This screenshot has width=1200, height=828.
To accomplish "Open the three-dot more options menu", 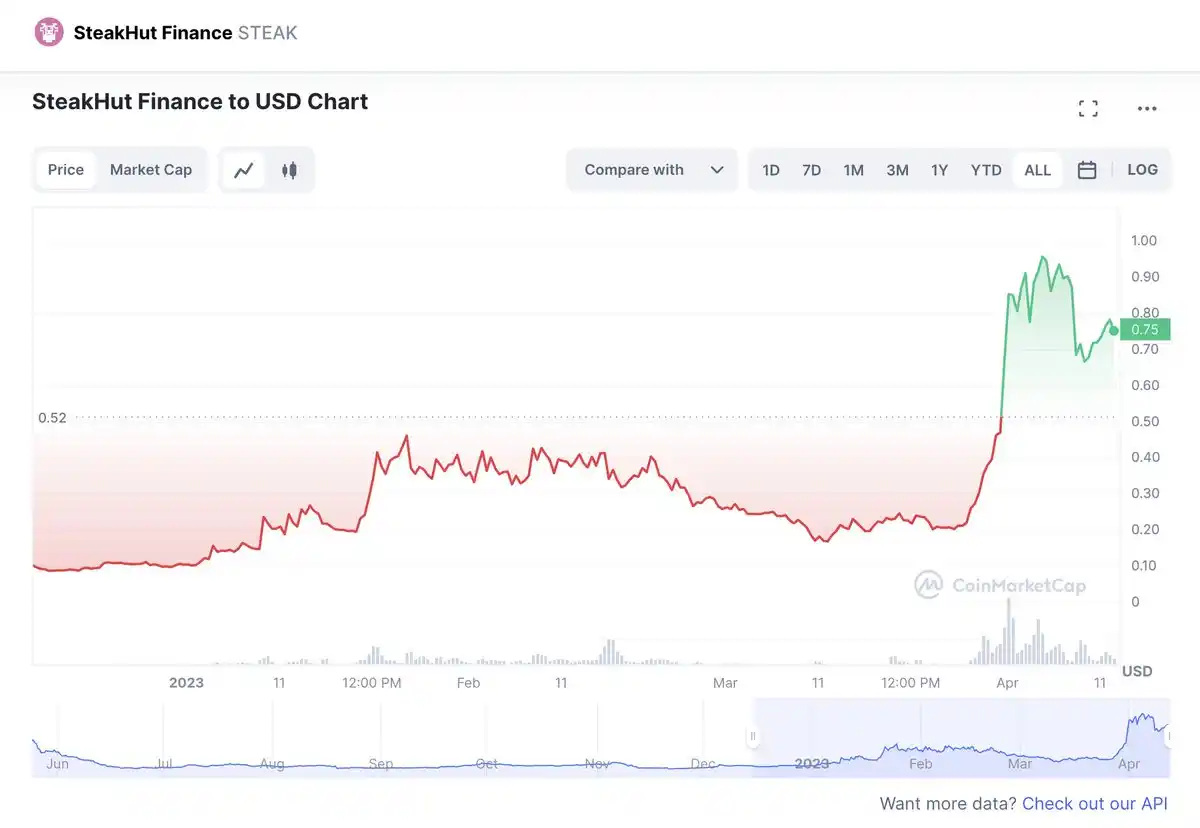I will (1147, 109).
